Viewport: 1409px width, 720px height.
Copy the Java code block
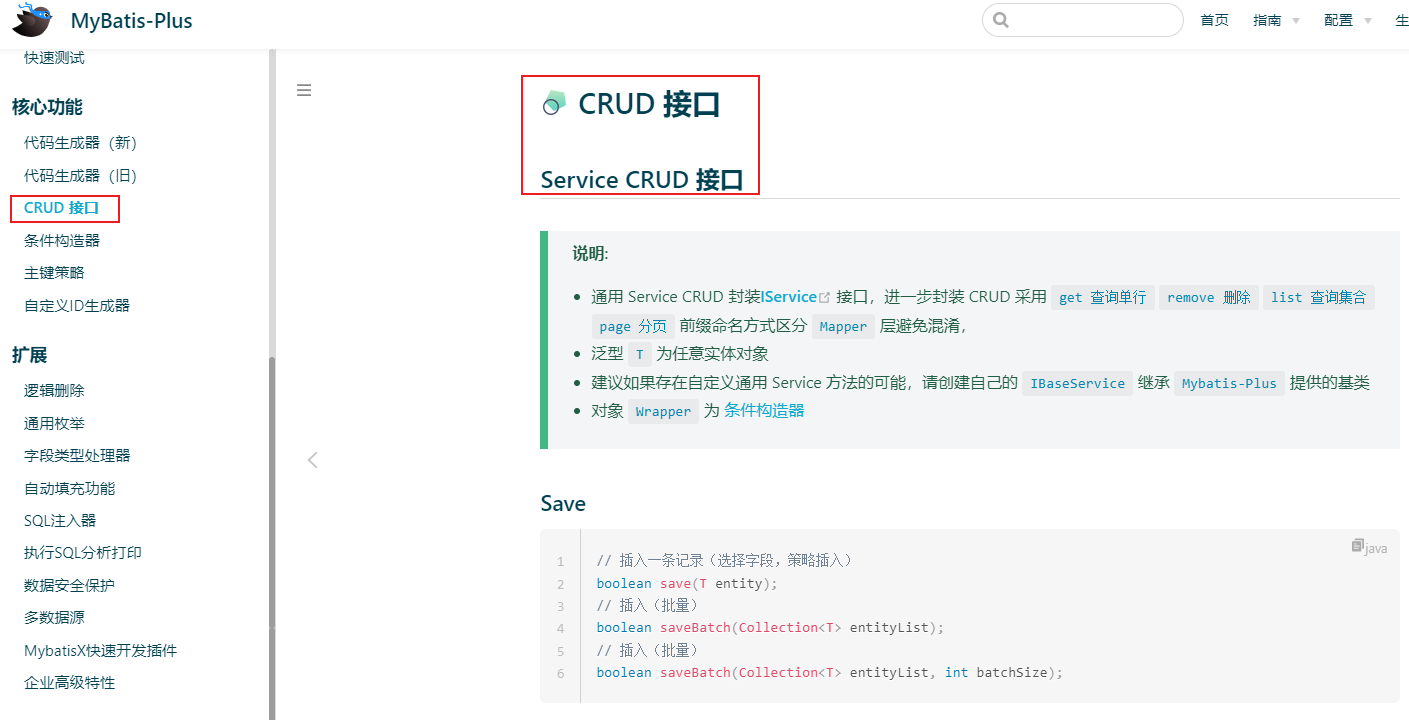[x=1357, y=546]
